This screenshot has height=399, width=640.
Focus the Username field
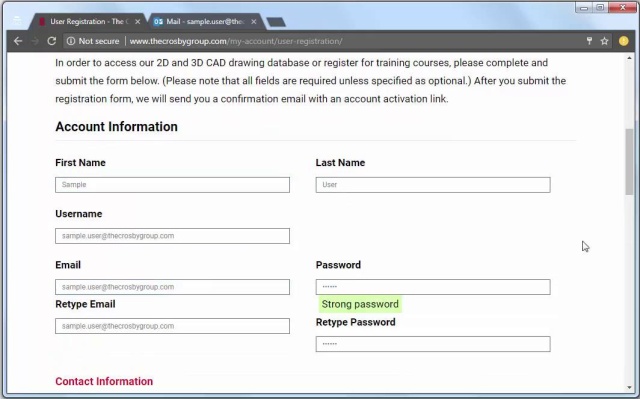pyautogui.click(x=173, y=236)
